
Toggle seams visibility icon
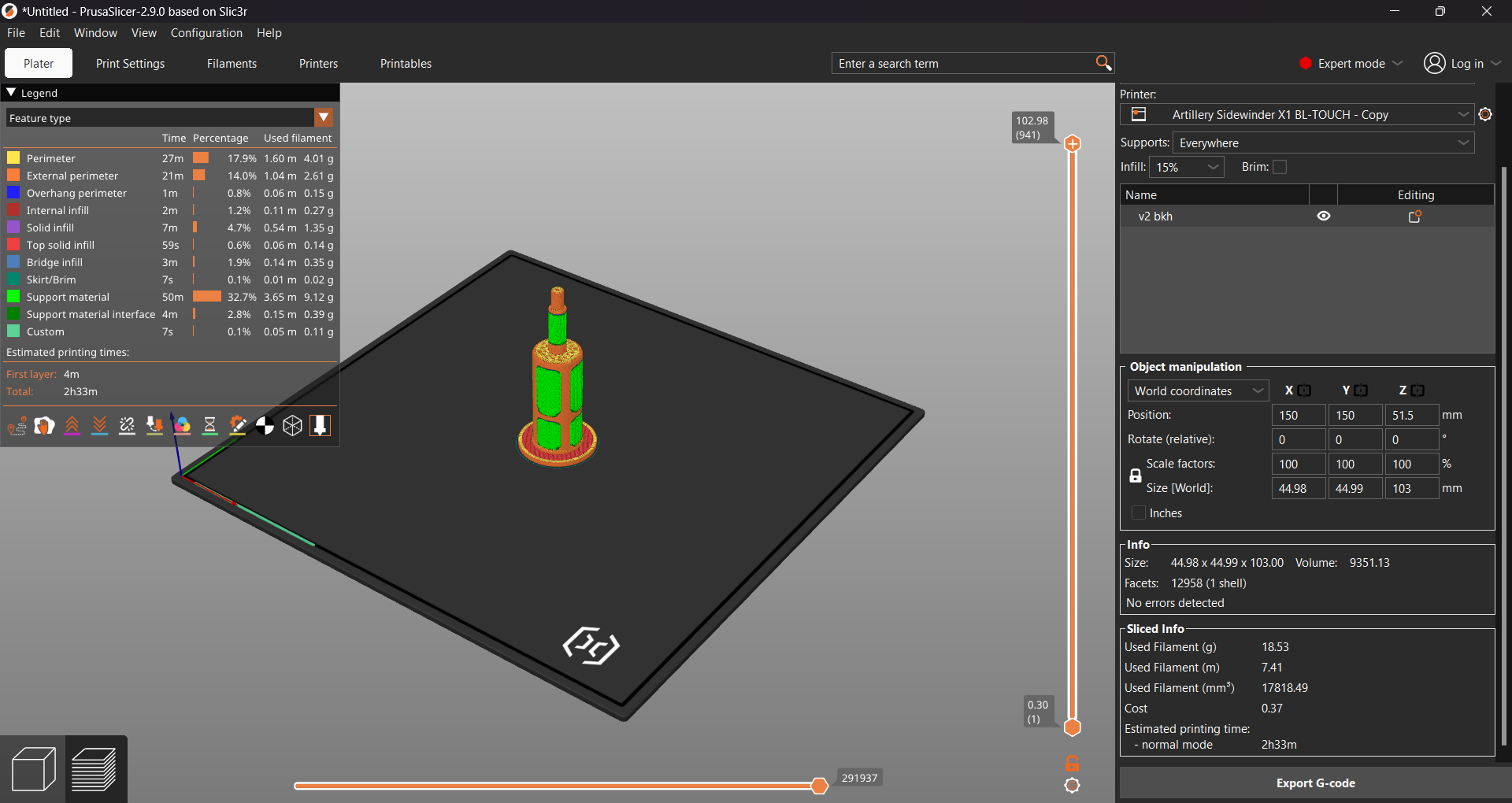coord(128,426)
